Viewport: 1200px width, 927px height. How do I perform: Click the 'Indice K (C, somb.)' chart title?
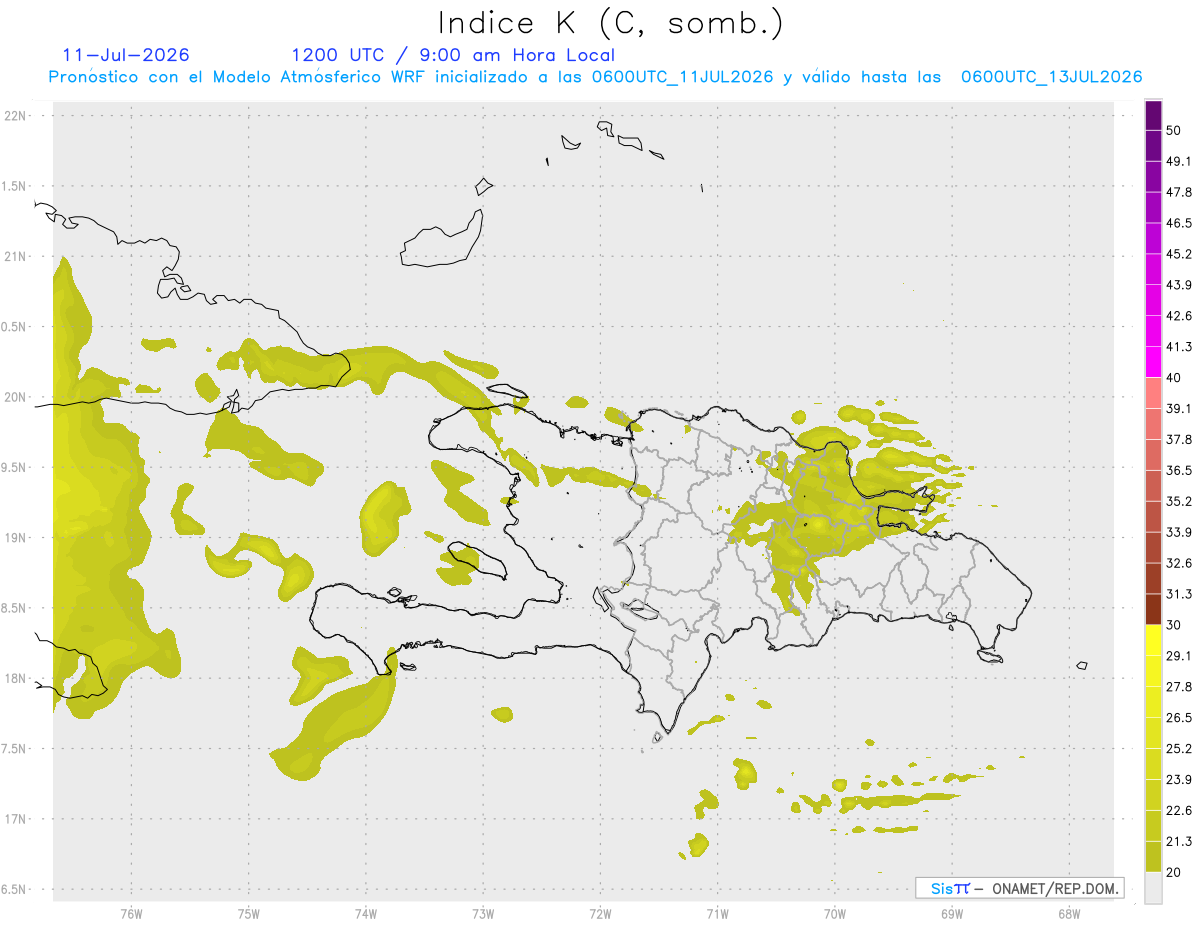tap(611, 24)
